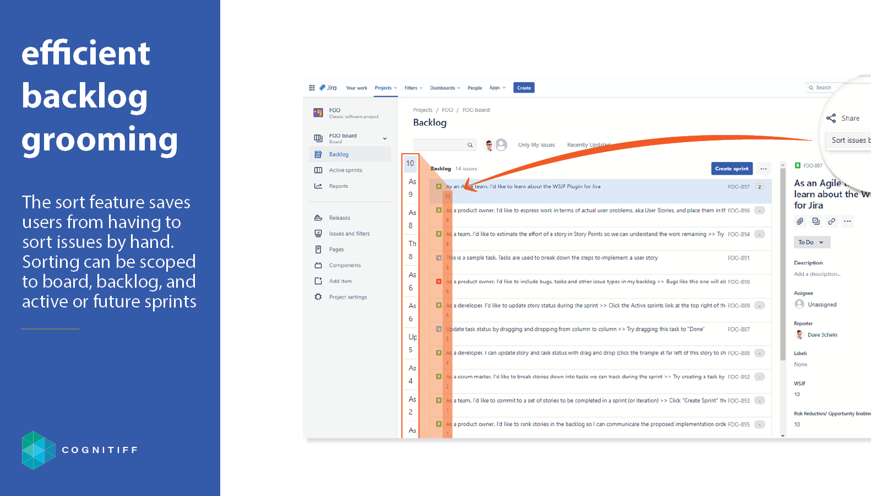Open the To Do status dropdown
Viewport: 871px width, 496px height.
pos(812,242)
